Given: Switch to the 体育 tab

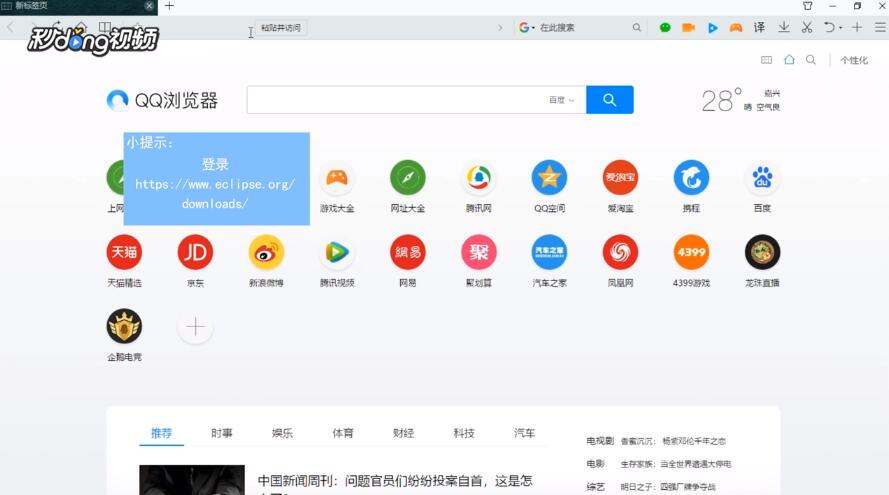Looking at the screenshot, I should [343, 433].
